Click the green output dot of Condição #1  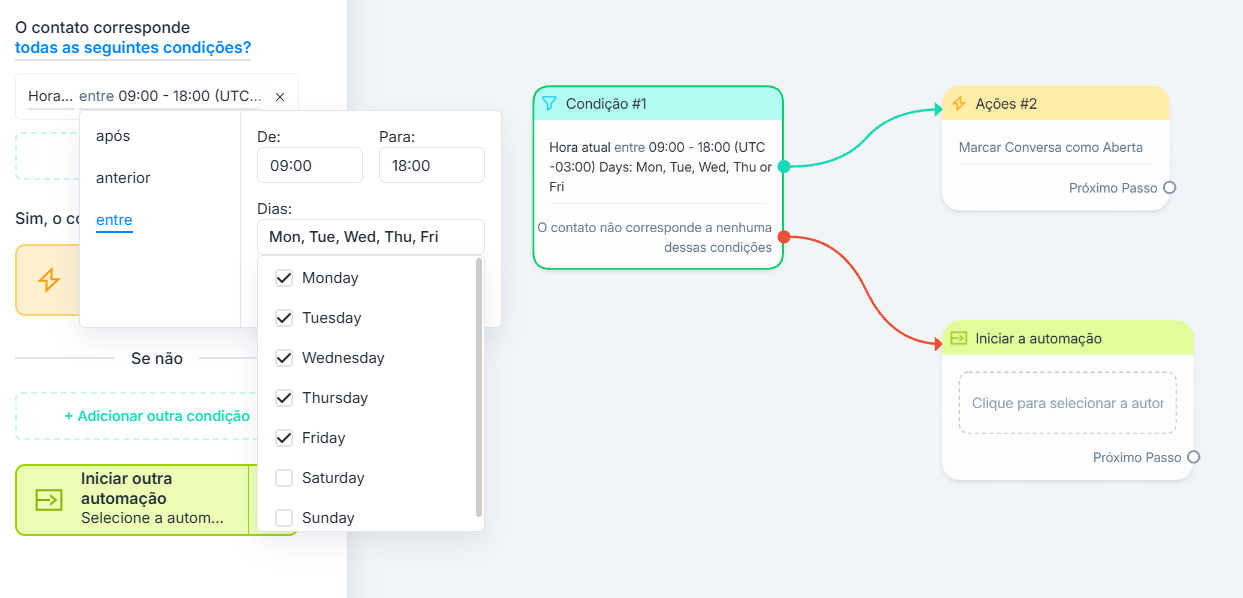pos(784,167)
